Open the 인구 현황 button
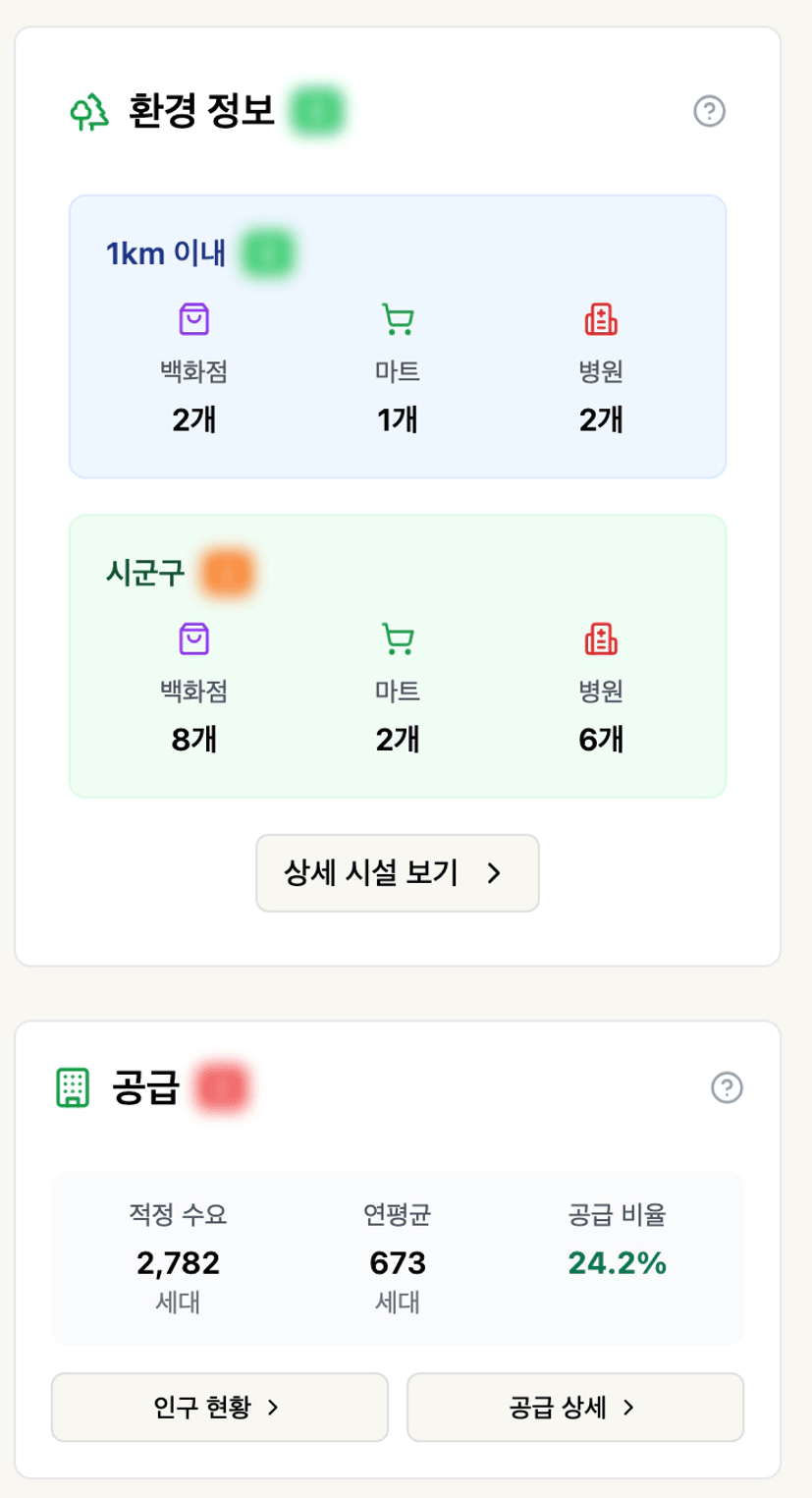The height and width of the screenshot is (1498, 812). [x=219, y=1408]
